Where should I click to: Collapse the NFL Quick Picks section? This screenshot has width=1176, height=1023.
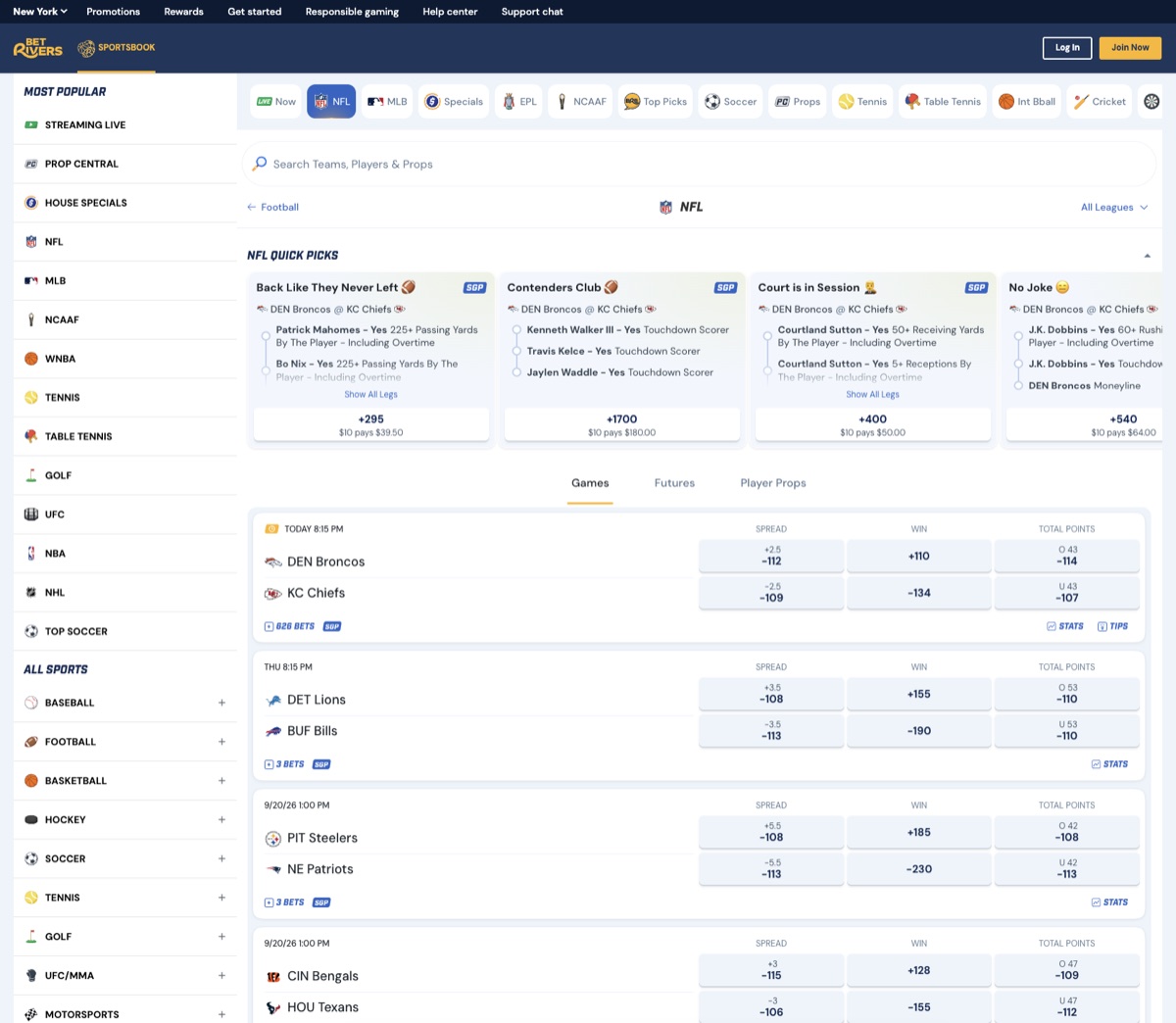[1148, 256]
